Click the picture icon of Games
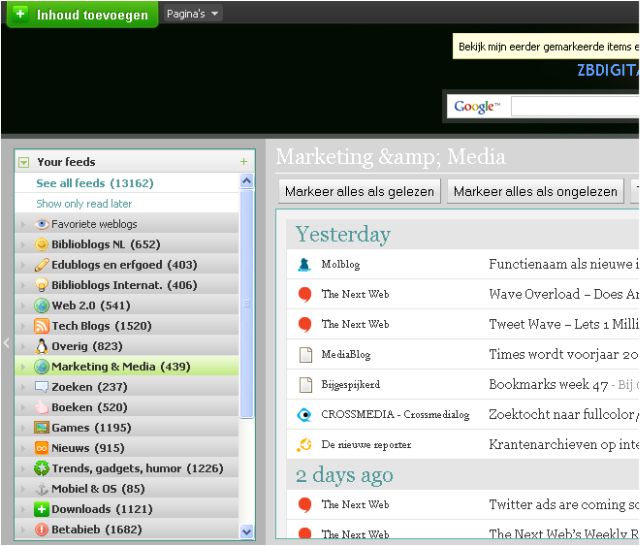This screenshot has width=640, height=546. pos(41,428)
